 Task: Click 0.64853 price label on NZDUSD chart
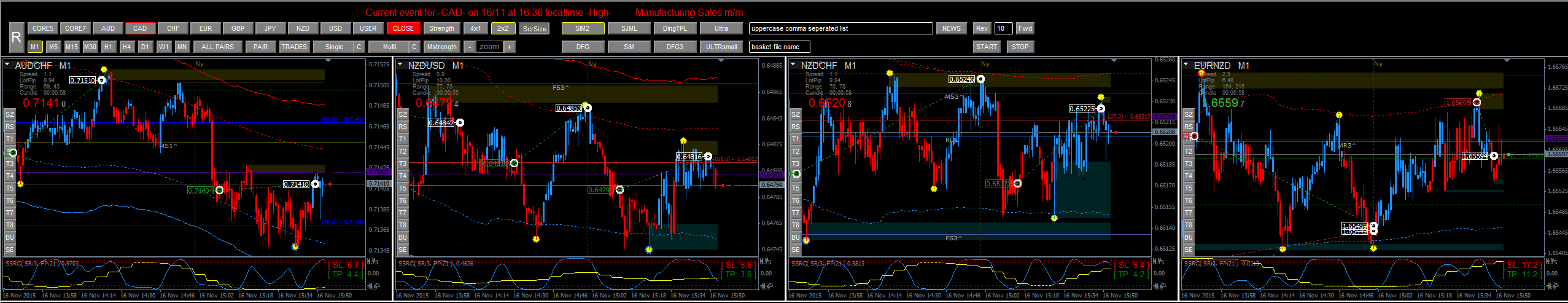point(569,108)
